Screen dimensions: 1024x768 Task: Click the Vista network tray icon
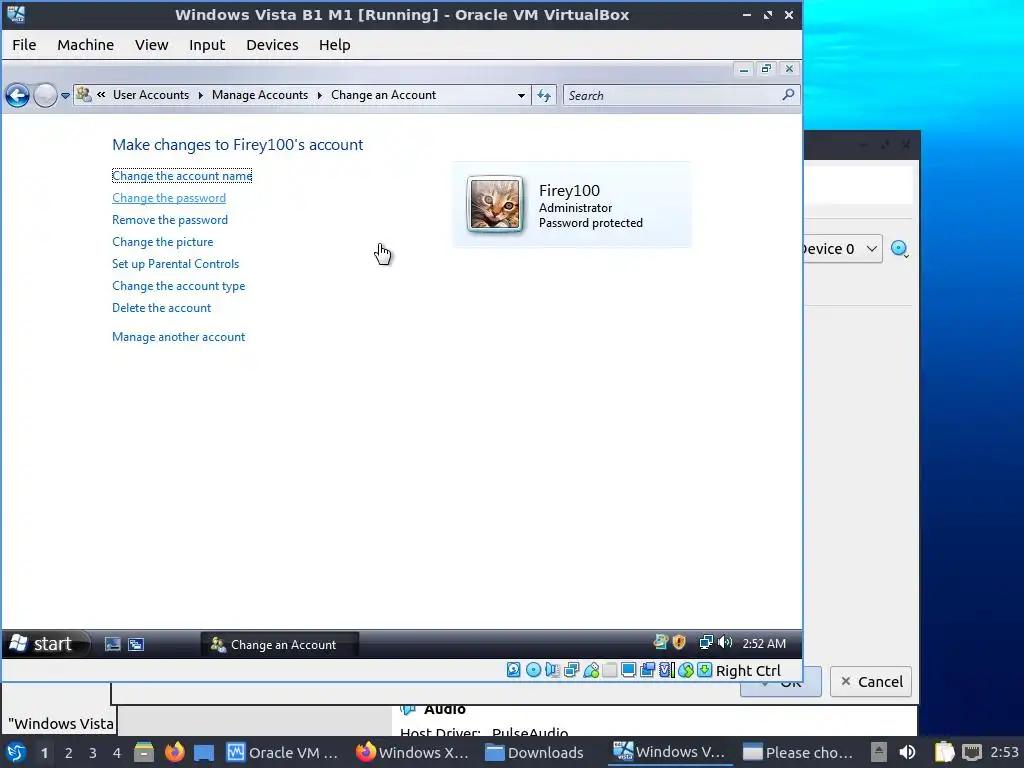(x=706, y=643)
